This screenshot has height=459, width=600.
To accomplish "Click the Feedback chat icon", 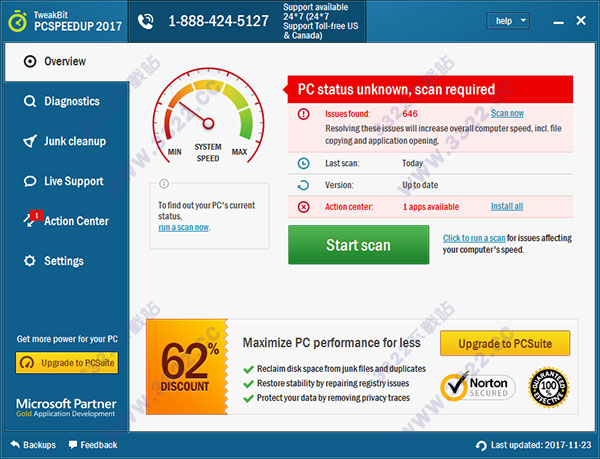I will [x=73, y=444].
